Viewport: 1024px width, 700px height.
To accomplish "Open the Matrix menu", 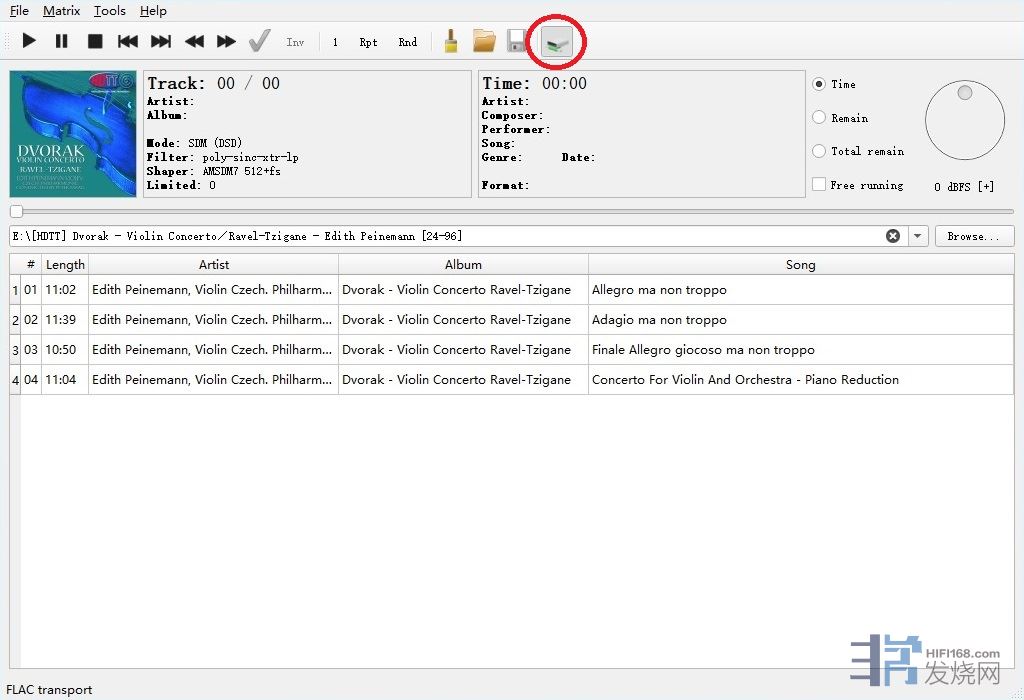I will (61, 11).
